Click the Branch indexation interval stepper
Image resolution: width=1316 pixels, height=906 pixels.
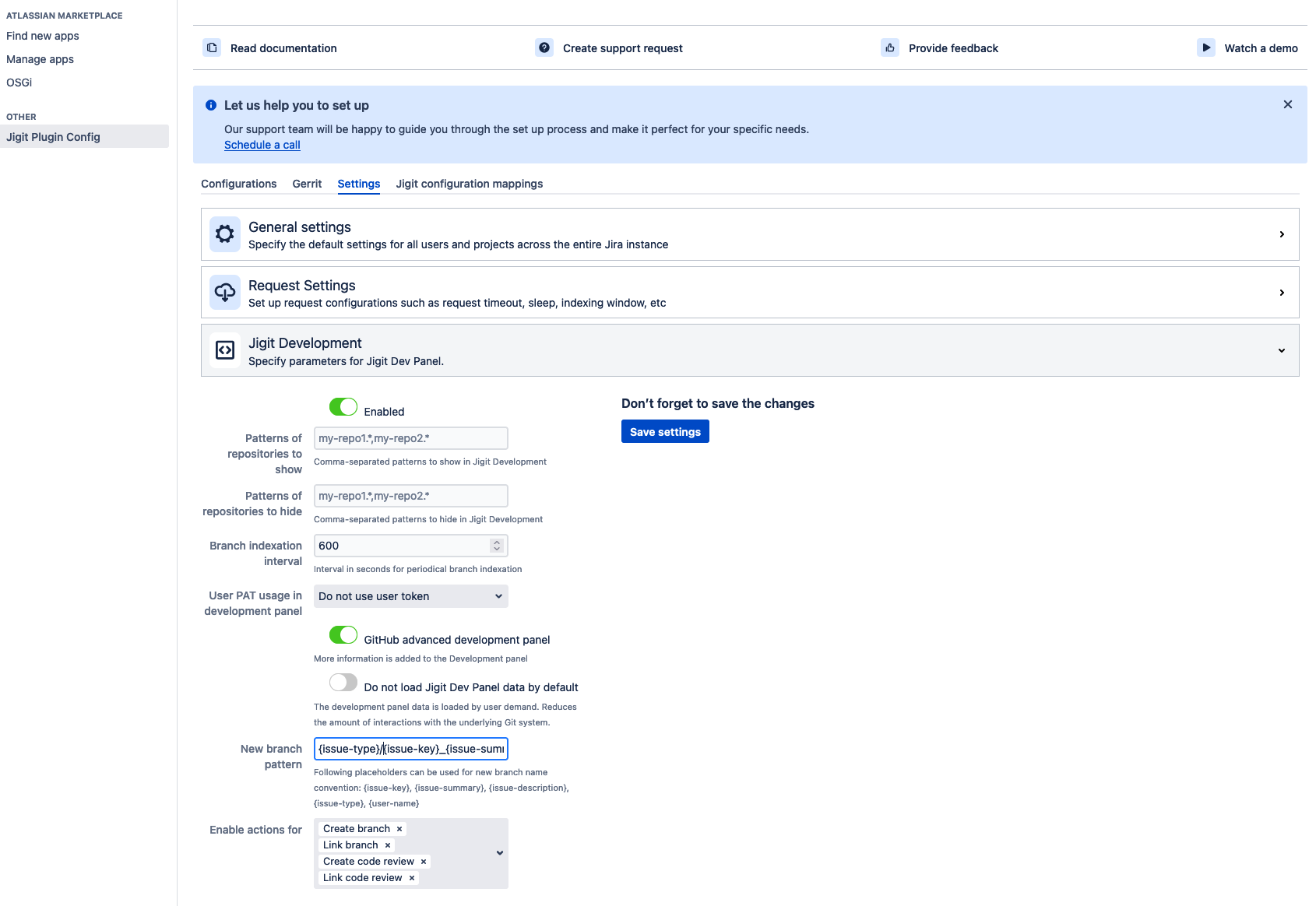pyautogui.click(x=497, y=546)
